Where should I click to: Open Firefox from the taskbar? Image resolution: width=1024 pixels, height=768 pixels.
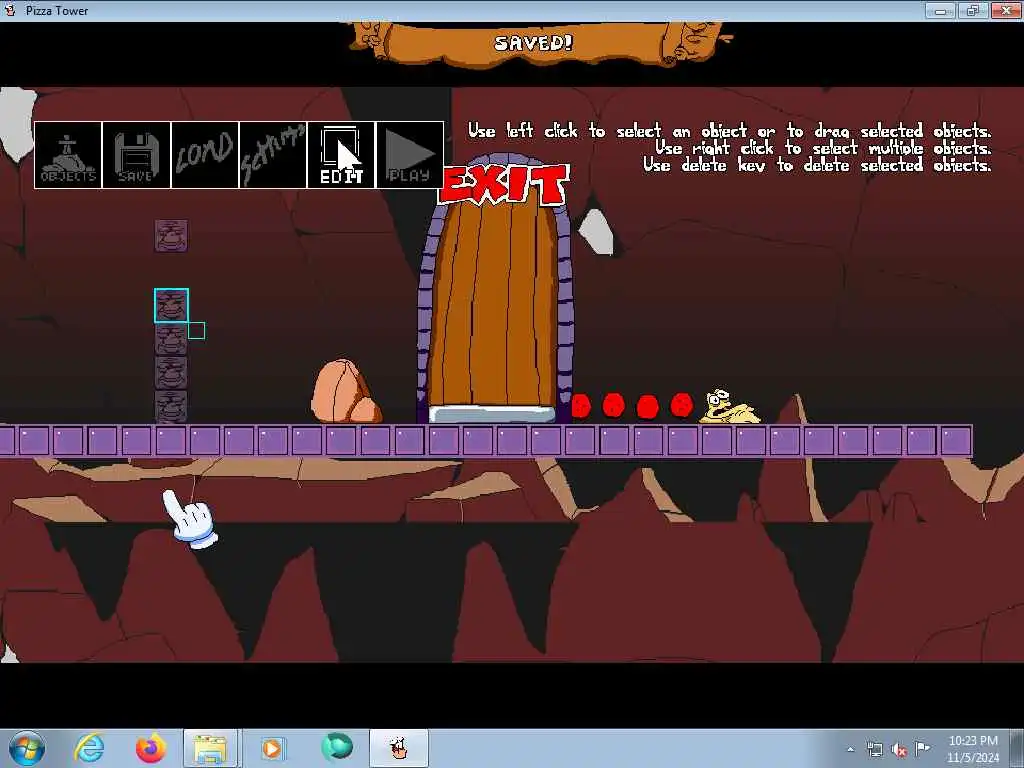pyautogui.click(x=151, y=748)
